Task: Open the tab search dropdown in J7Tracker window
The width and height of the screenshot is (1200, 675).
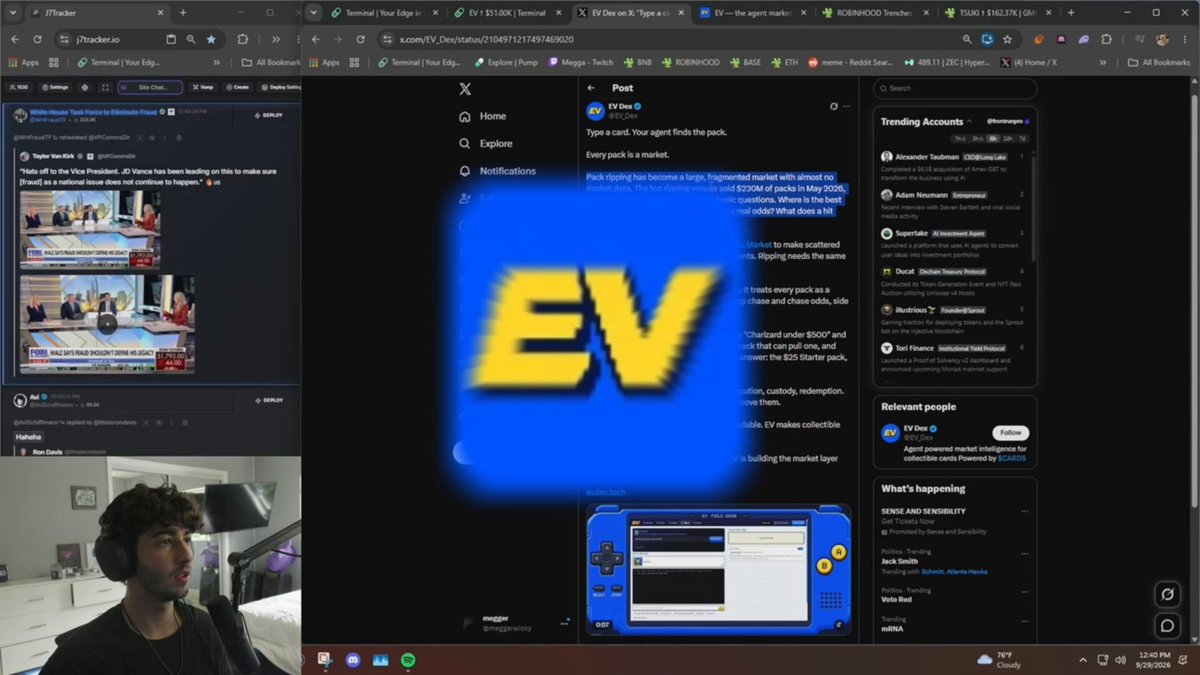Action: click(x=12, y=13)
